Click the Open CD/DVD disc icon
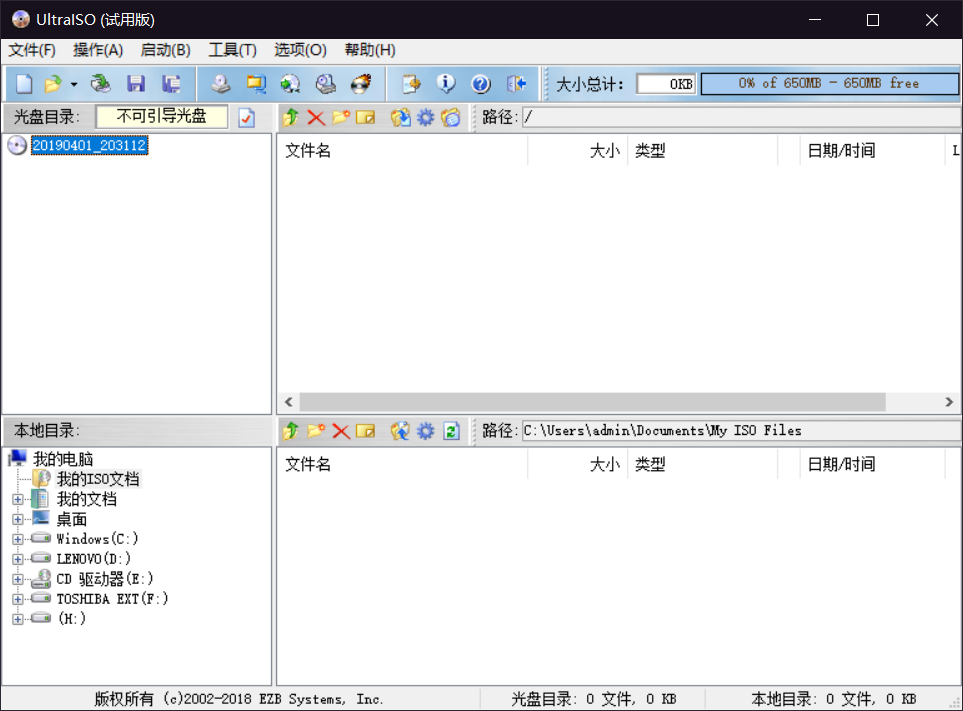This screenshot has height=711, width=963. click(100, 84)
